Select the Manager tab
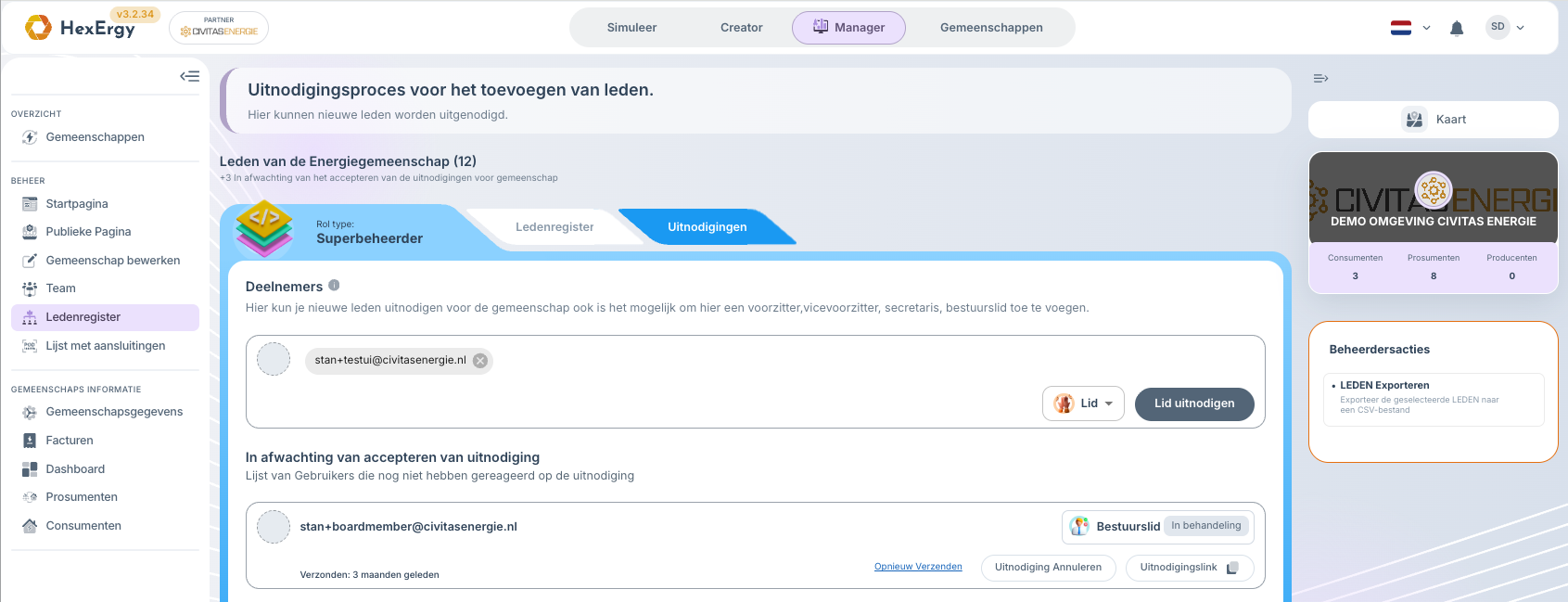The height and width of the screenshot is (602, 1568). 848,28
